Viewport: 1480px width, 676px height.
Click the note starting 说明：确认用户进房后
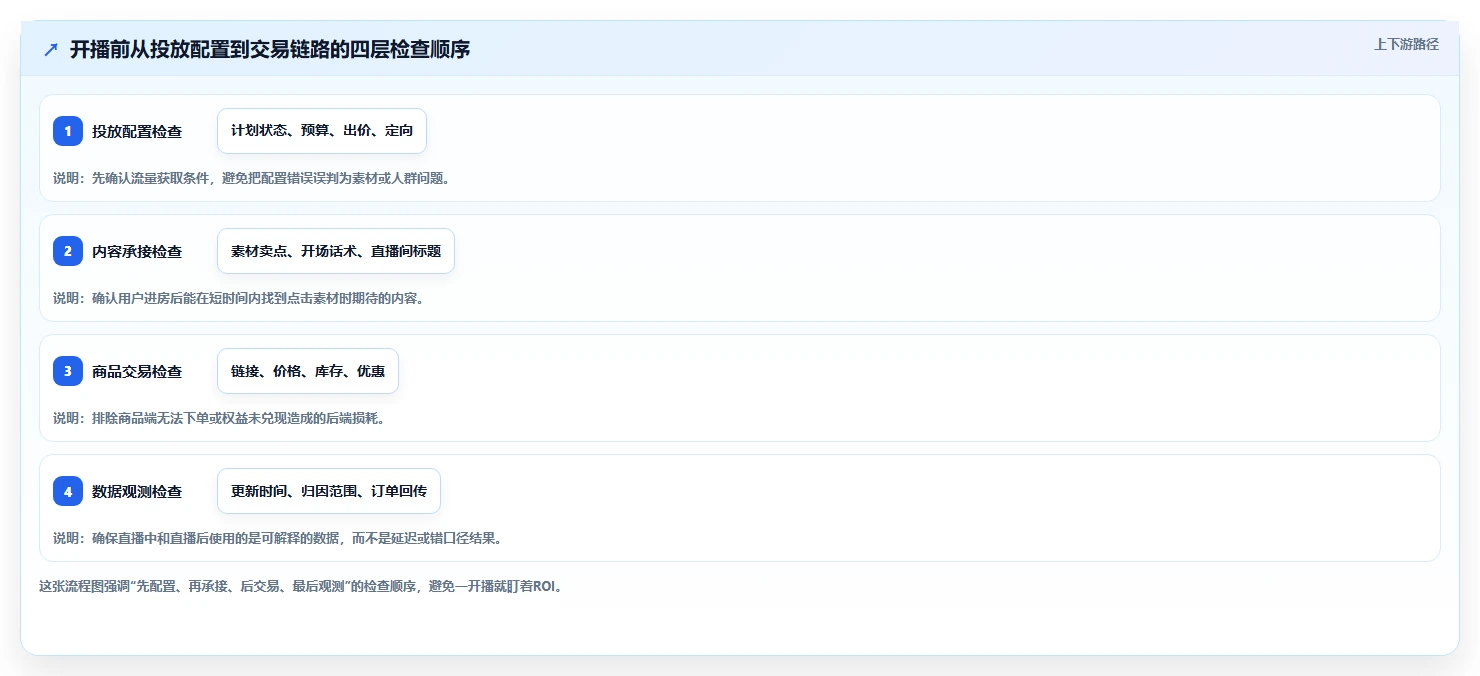click(238, 298)
